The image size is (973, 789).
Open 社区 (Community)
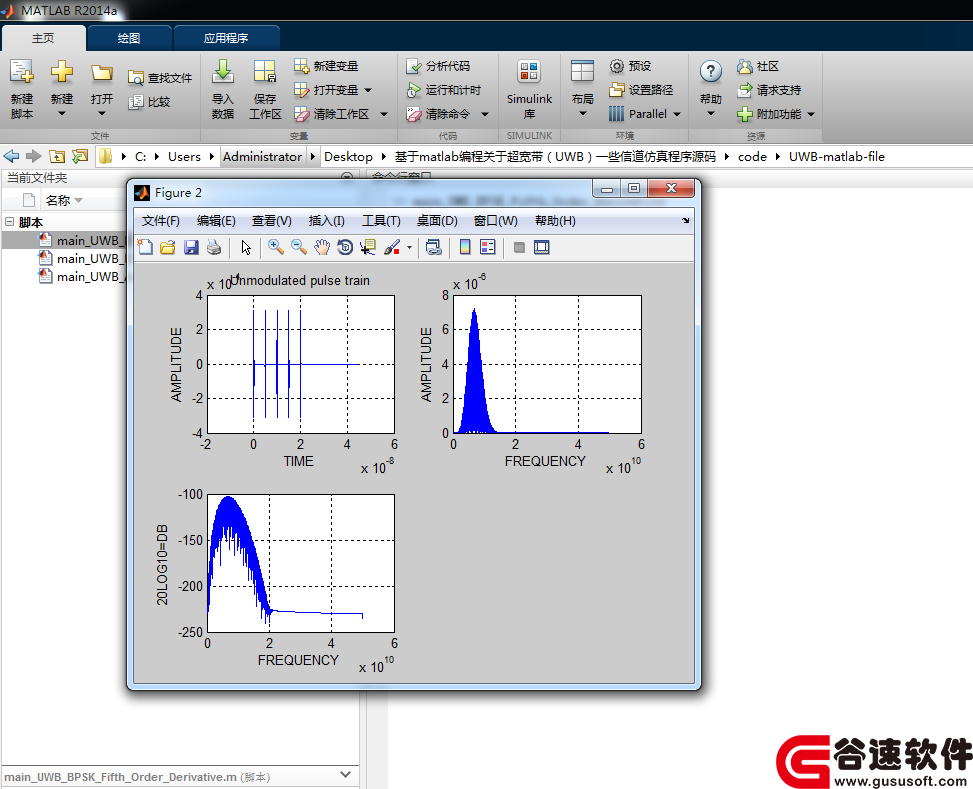click(758, 66)
